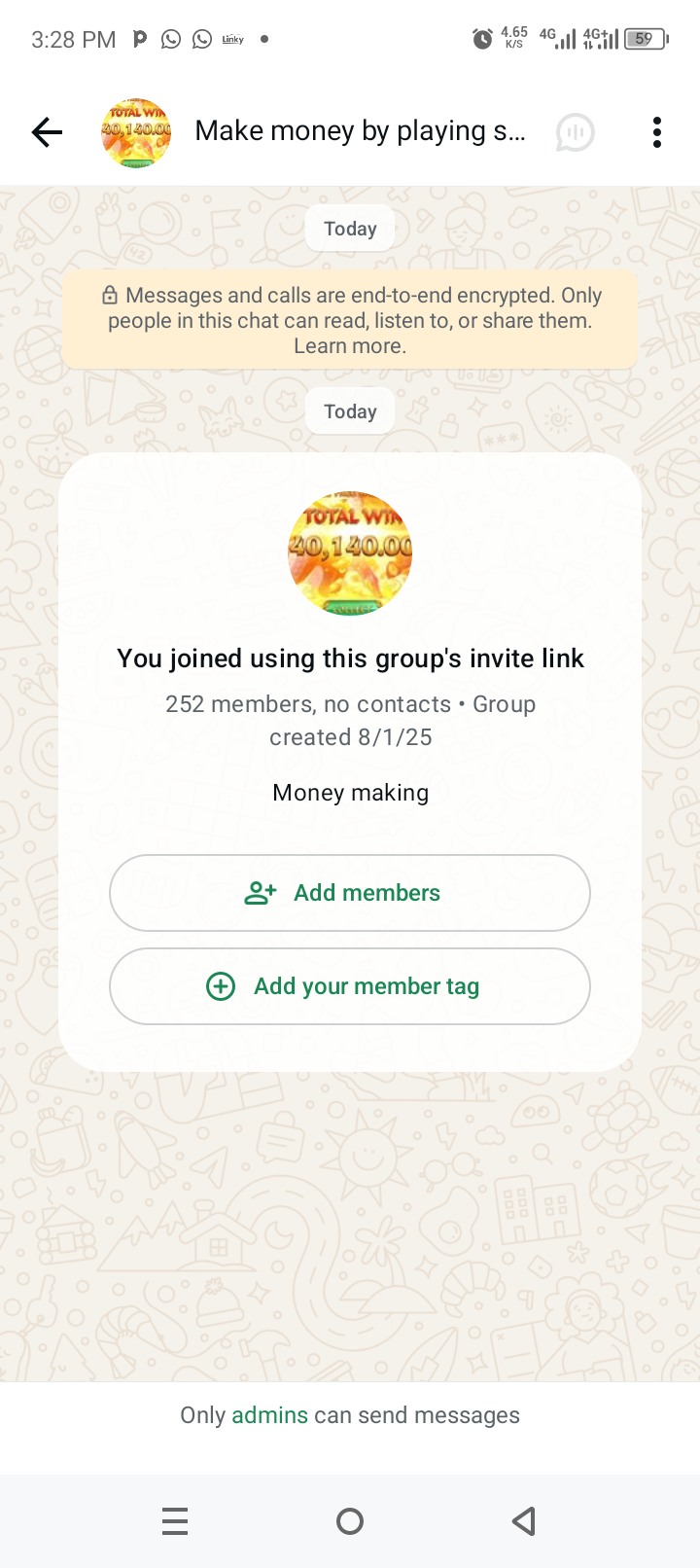Open recent apps with the navigation menu icon
This screenshot has width=700, height=1568.
click(x=175, y=1520)
